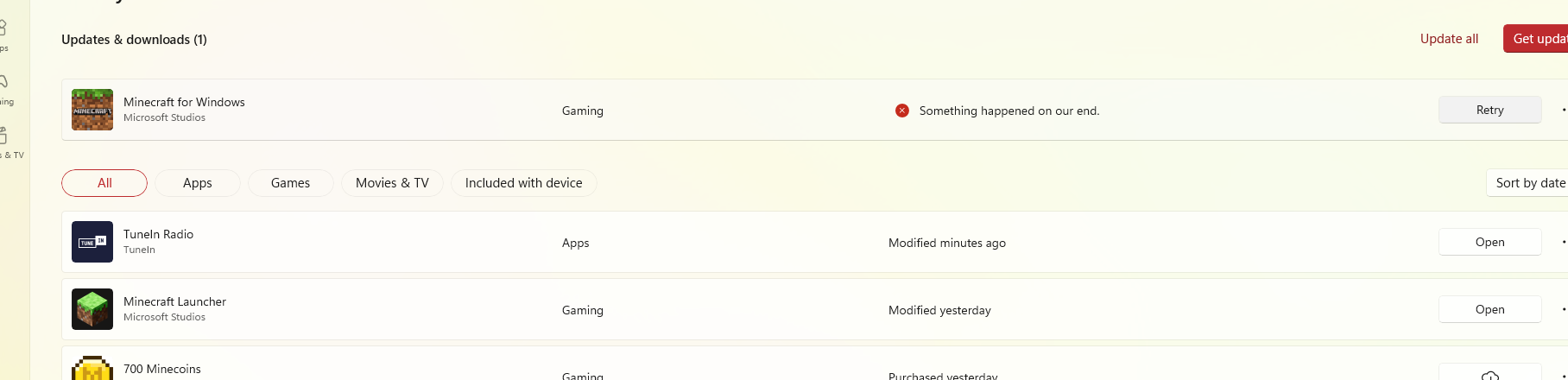The width and height of the screenshot is (1568, 380).
Task: Click the Minecraft Launcher grass block icon
Action: (x=92, y=309)
